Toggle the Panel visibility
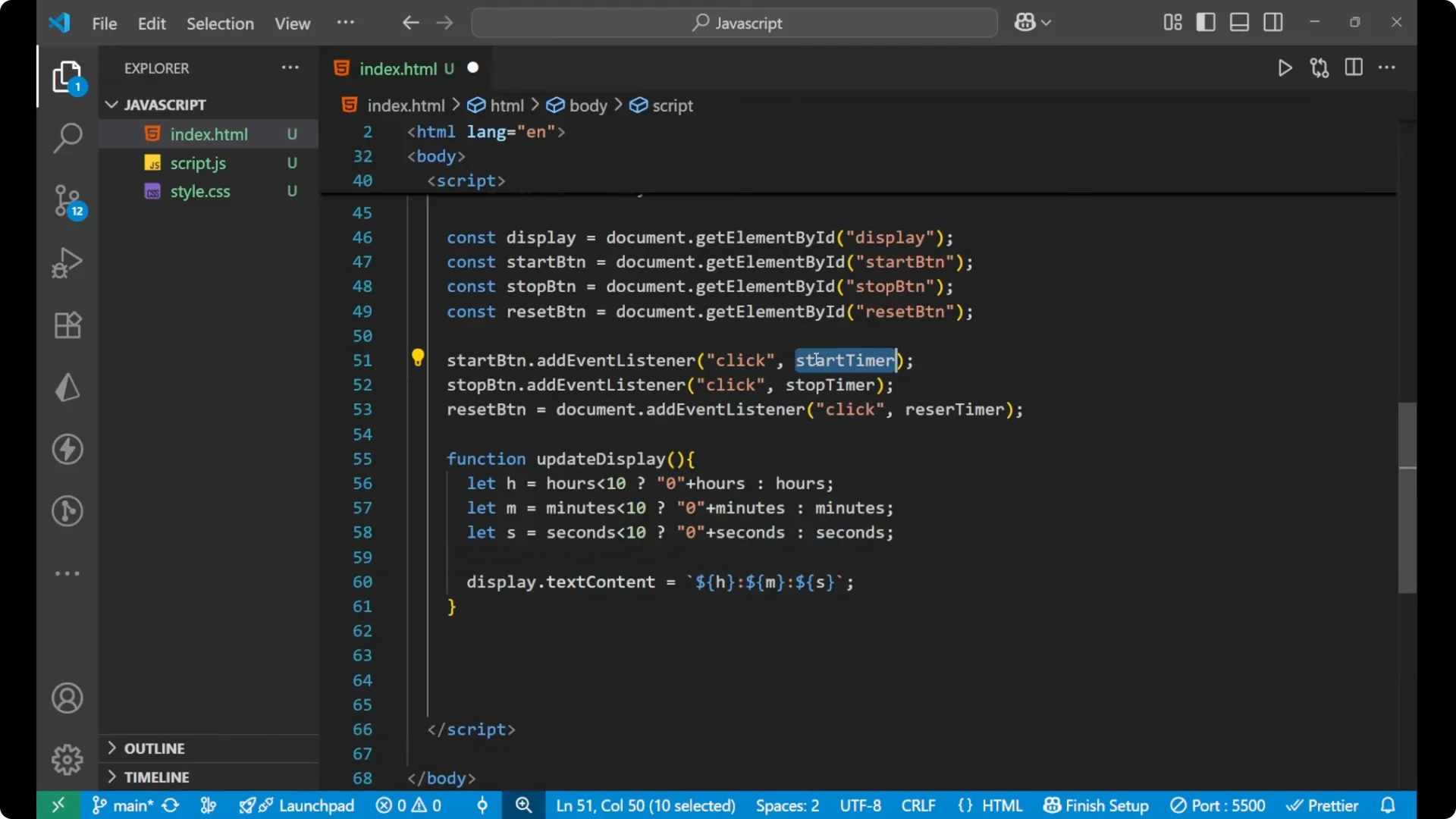This screenshot has height=819, width=1456. [x=1239, y=22]
